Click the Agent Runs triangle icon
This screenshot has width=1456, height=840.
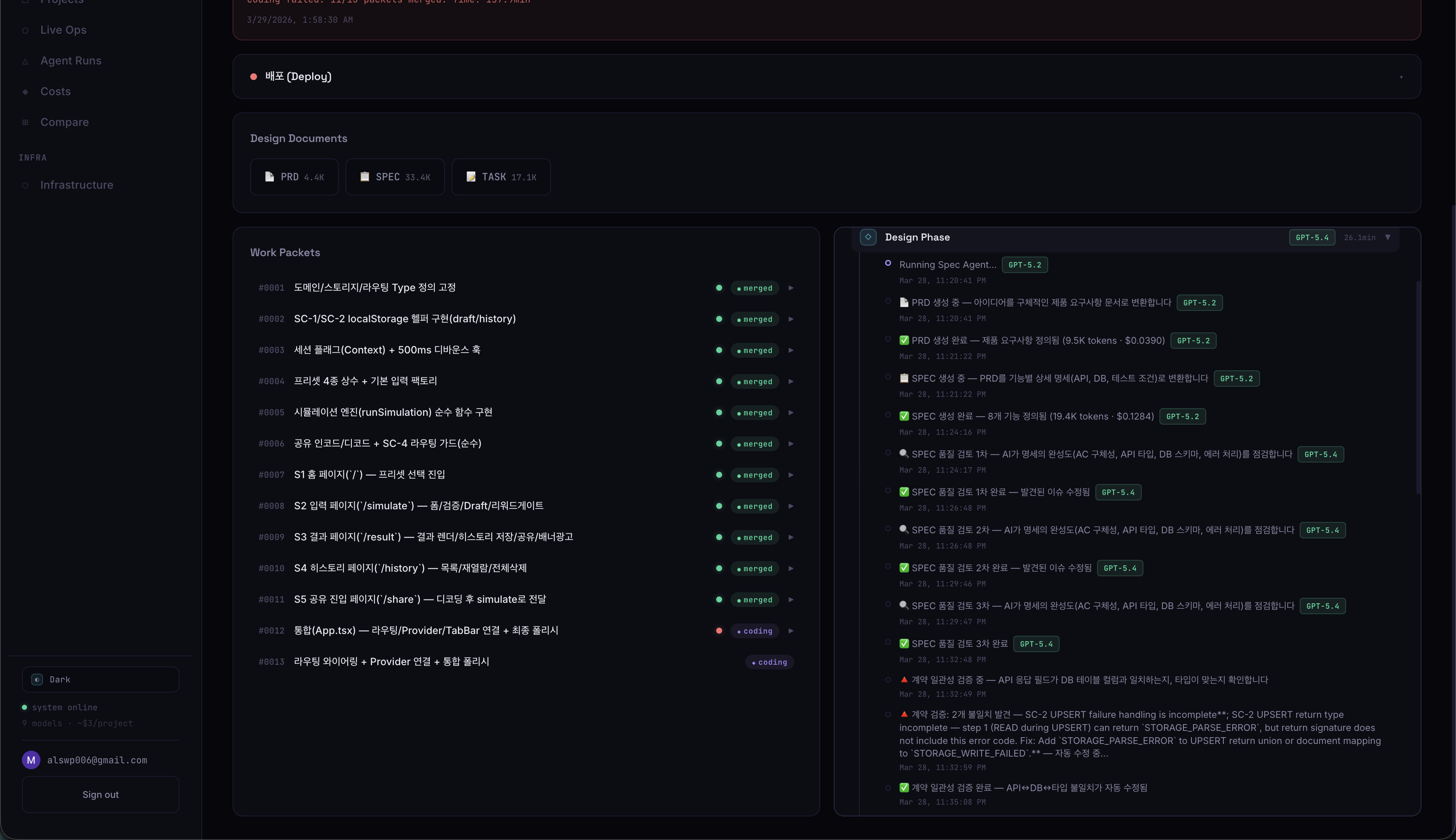[25, 61]
